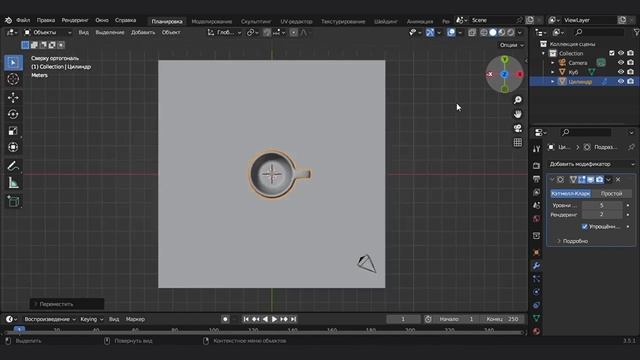Jump to the end frame button
Screen dimensions: 640x360
click(293, 319)
